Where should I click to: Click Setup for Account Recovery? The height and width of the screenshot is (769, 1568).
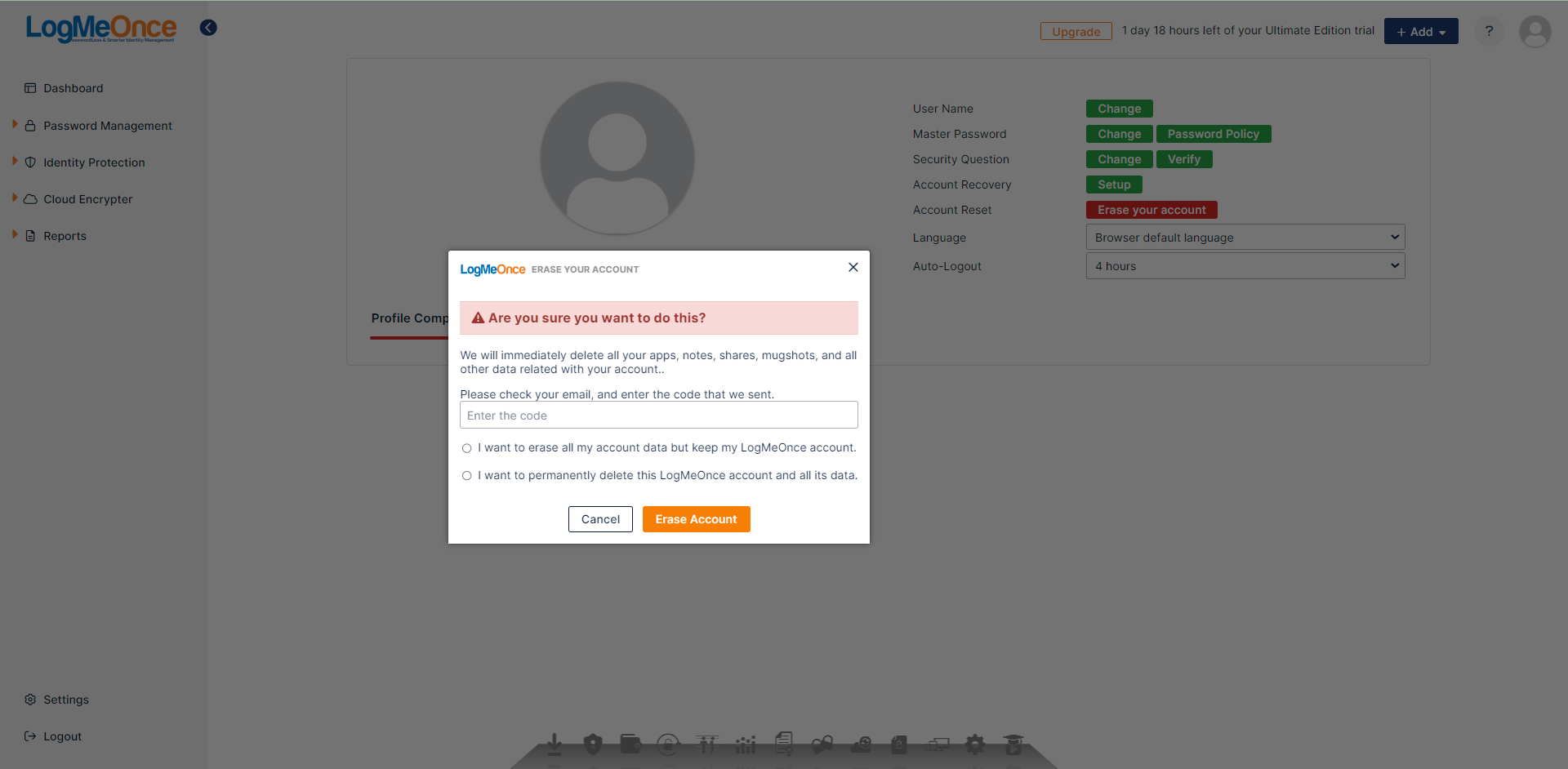tap(1114, 184)
